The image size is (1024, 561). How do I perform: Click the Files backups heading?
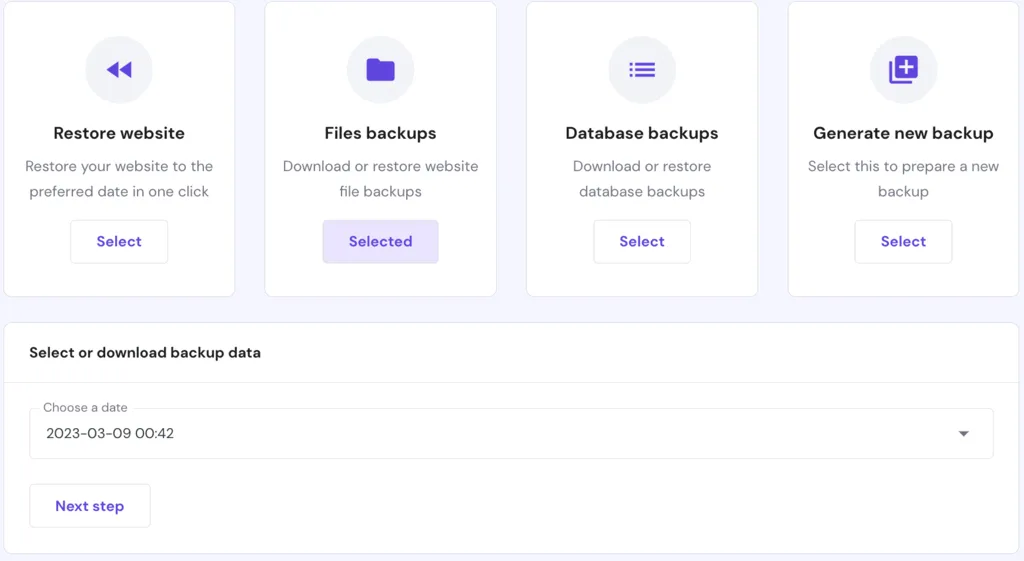[381, 133]
